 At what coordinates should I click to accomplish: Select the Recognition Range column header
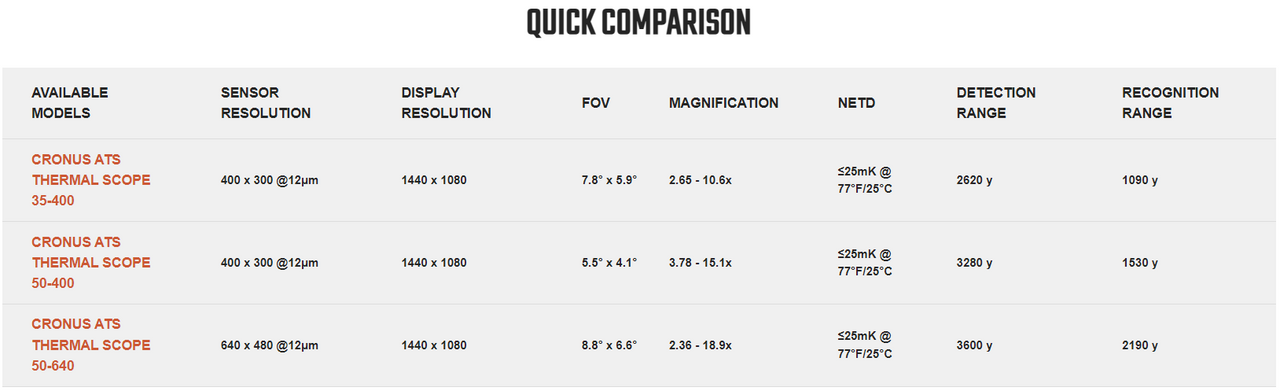1171,103
